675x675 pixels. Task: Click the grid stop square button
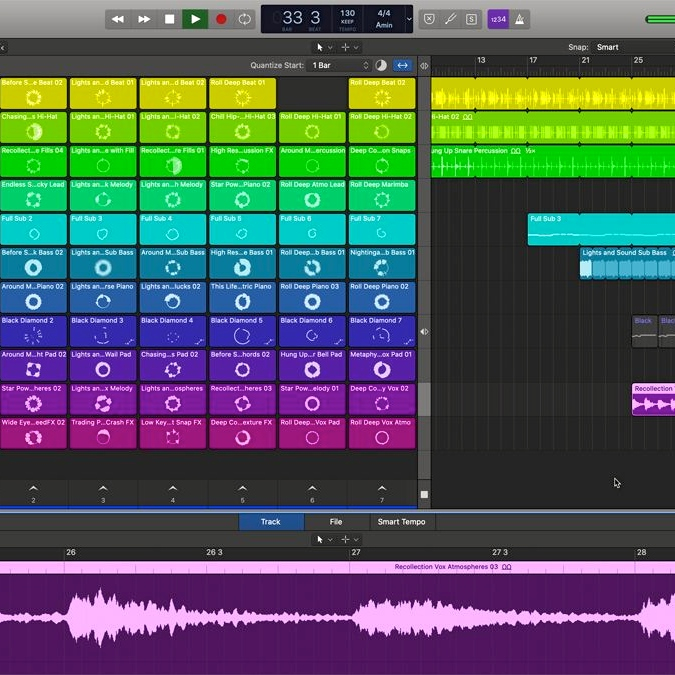[x=424, y=495]
